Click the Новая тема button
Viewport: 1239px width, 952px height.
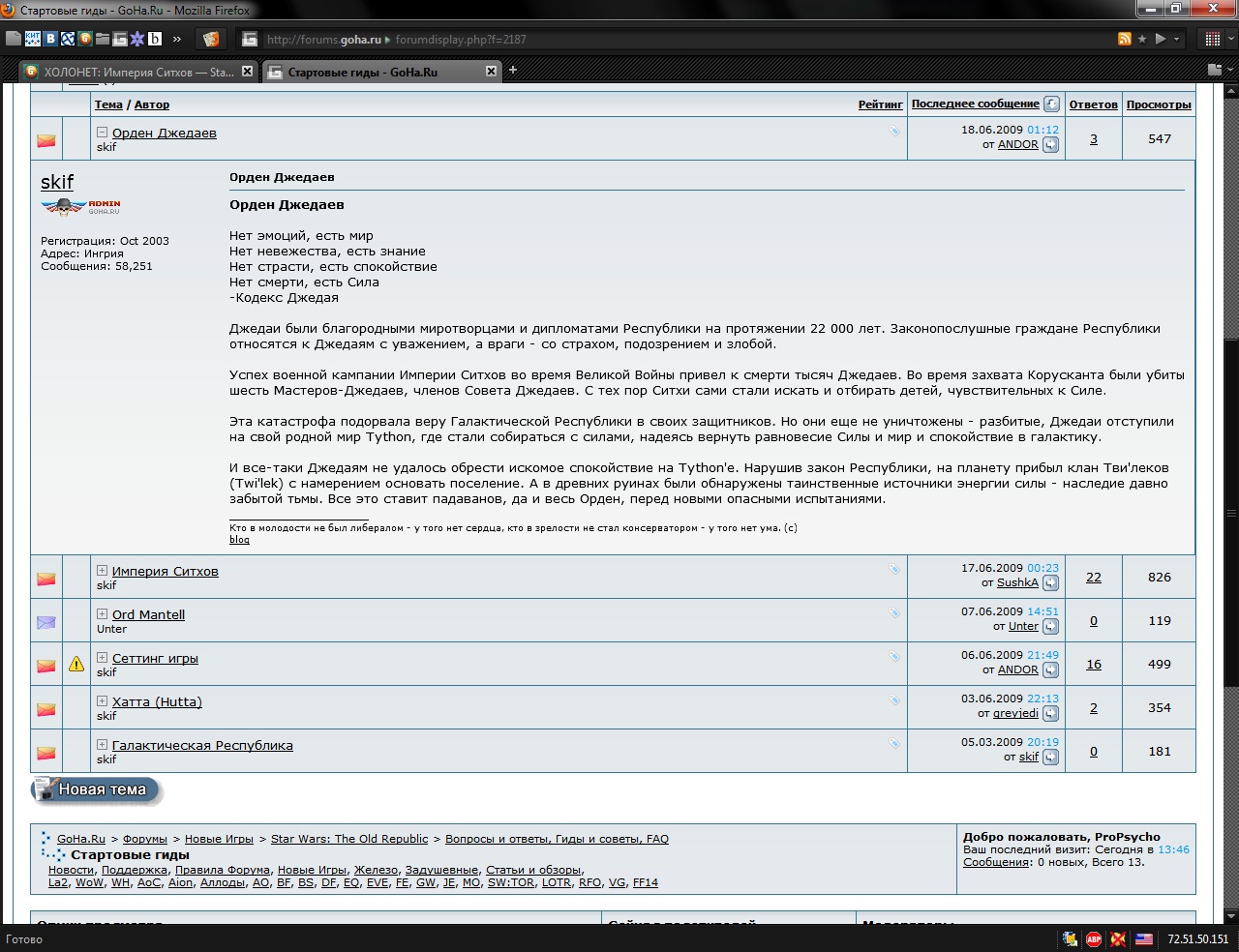(x=97, y=789)
